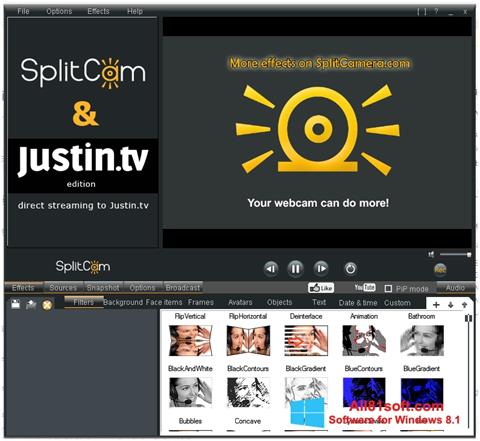480x441 pixels.
Task: Click the save effects disk icon
Action: 15,304
